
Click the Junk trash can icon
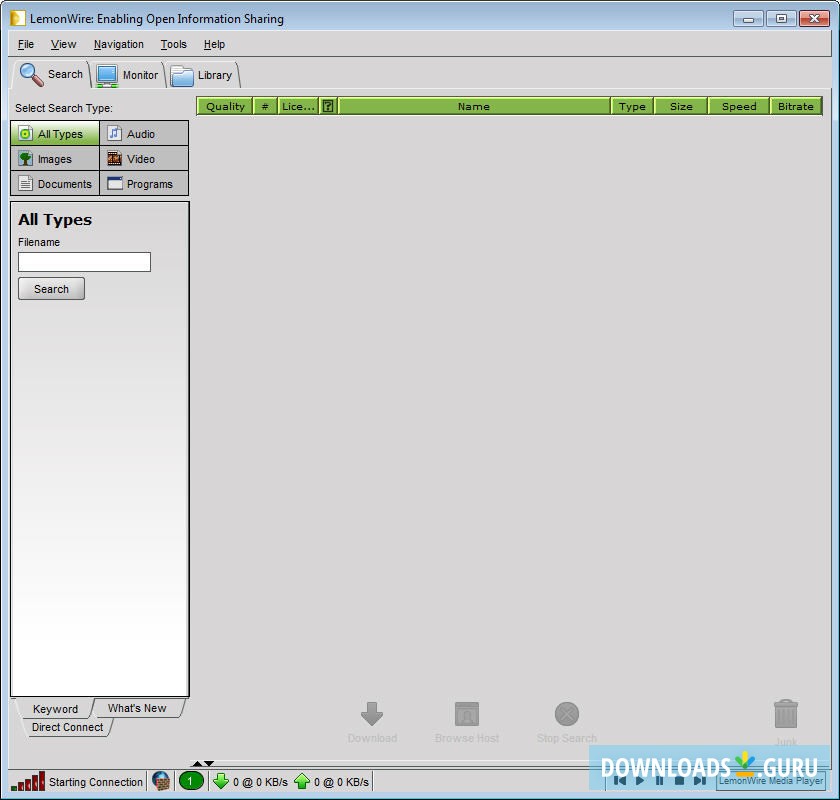[786, 714]
